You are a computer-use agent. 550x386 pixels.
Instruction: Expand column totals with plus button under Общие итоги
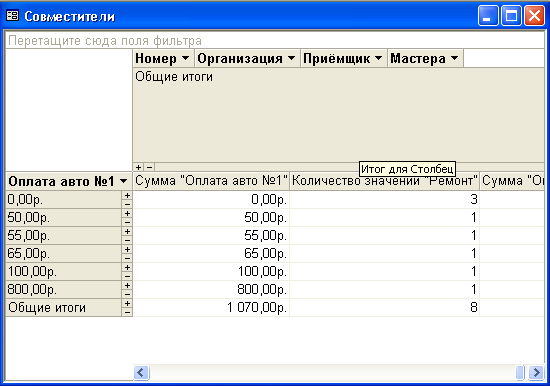pyautogui.click(x=139, y=167)
